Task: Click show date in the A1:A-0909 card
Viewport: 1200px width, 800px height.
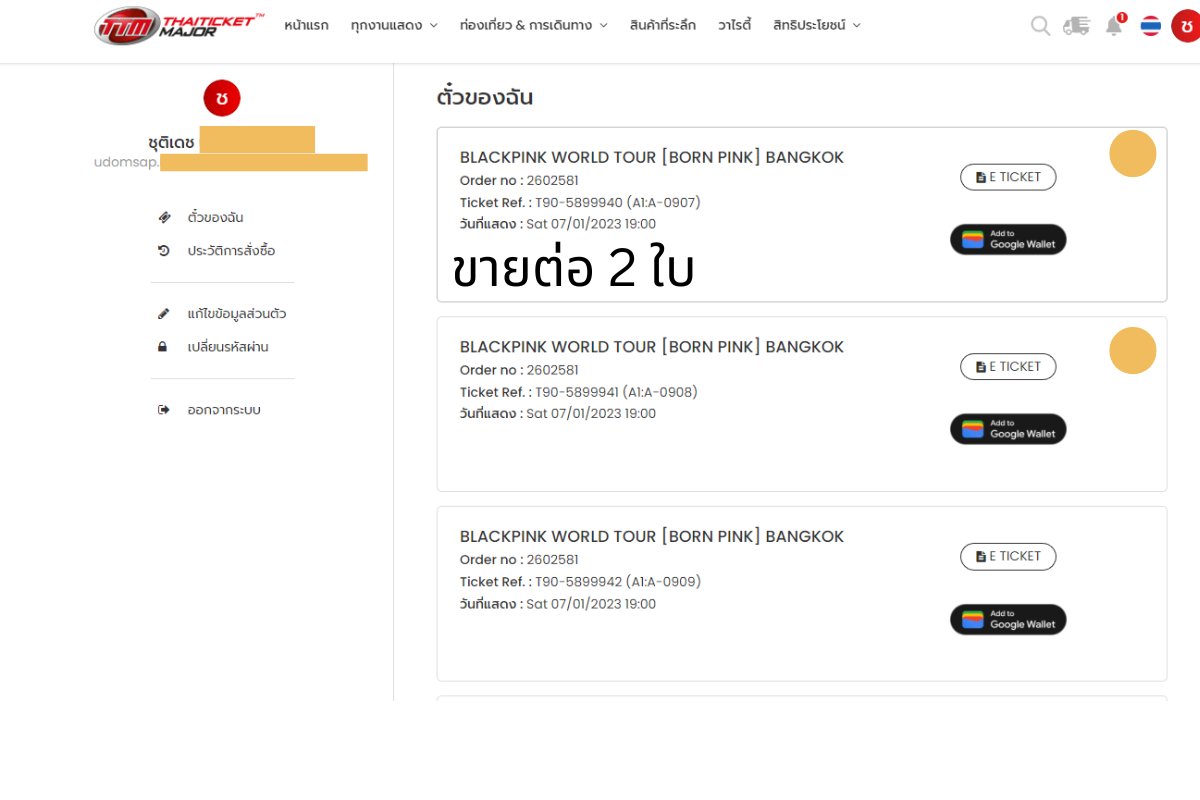Action: (x=558, y=604)
